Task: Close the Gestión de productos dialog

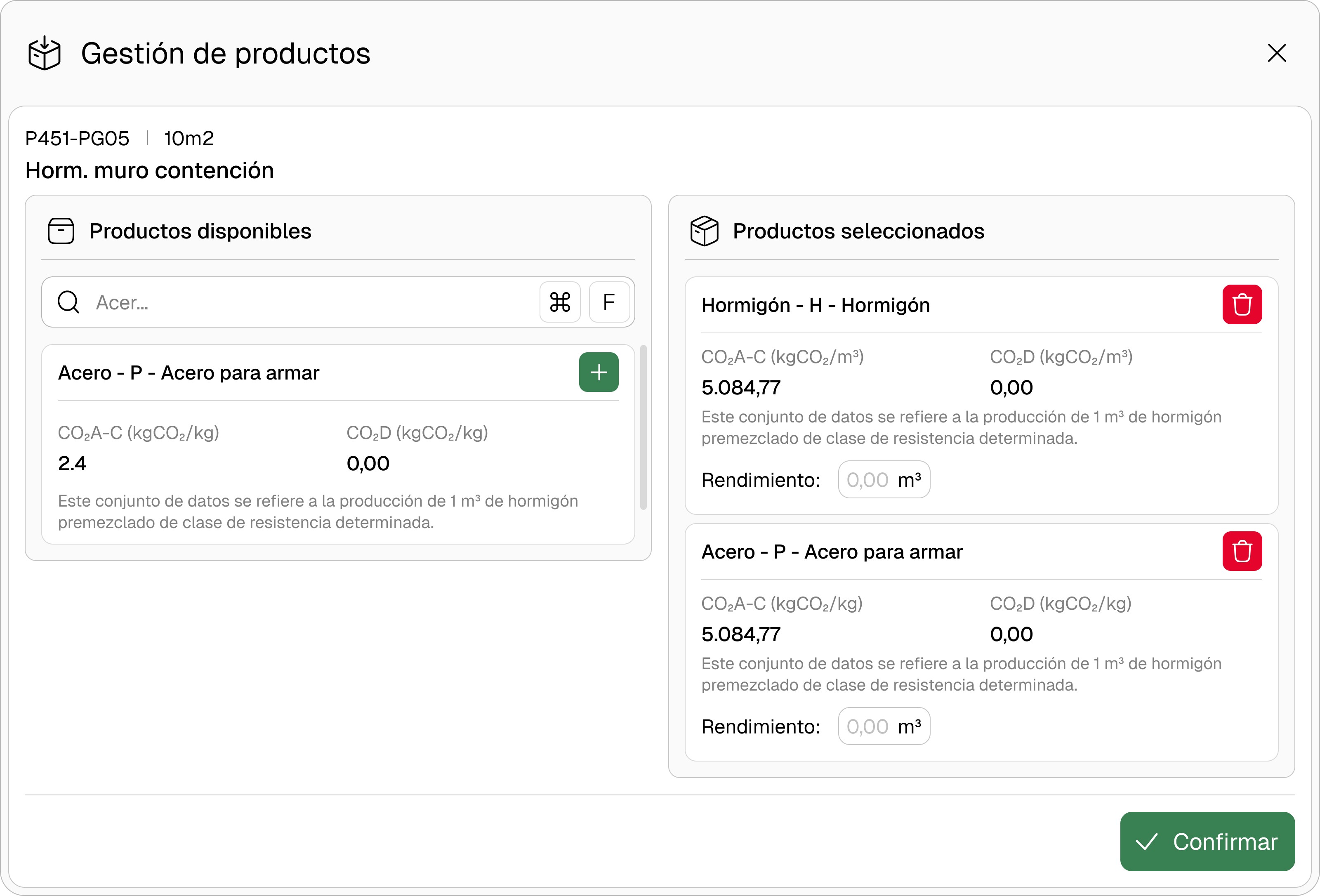Action: click(1276, 53)
